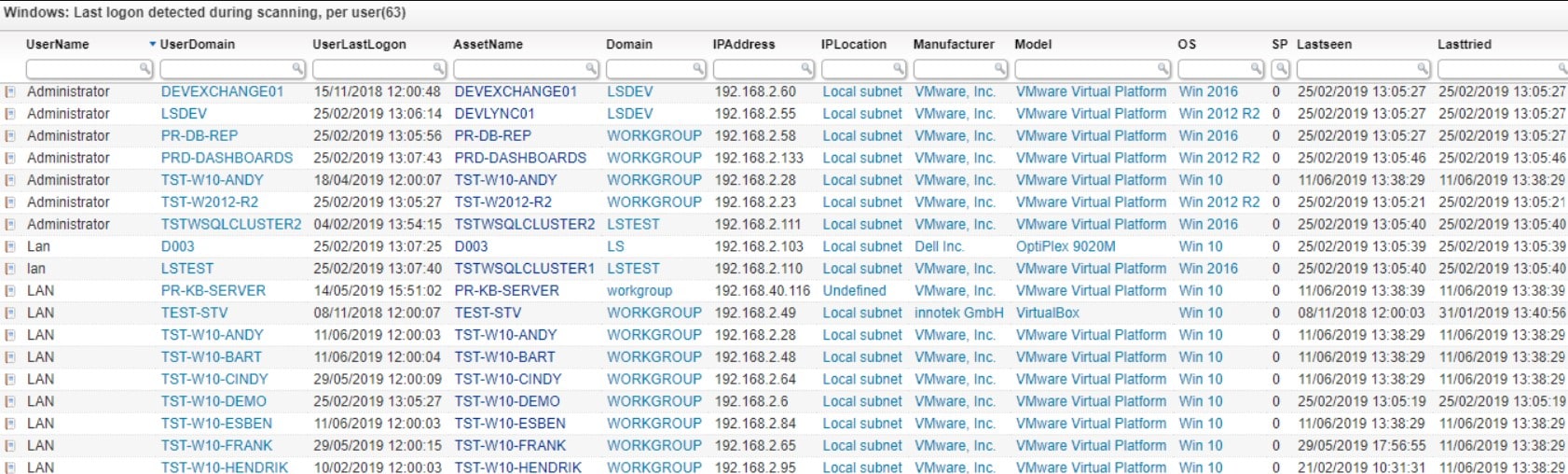This screenshot has width=1568, height=474.
Task: Sort the table by the UserName column header
Action: coord(58,44)
